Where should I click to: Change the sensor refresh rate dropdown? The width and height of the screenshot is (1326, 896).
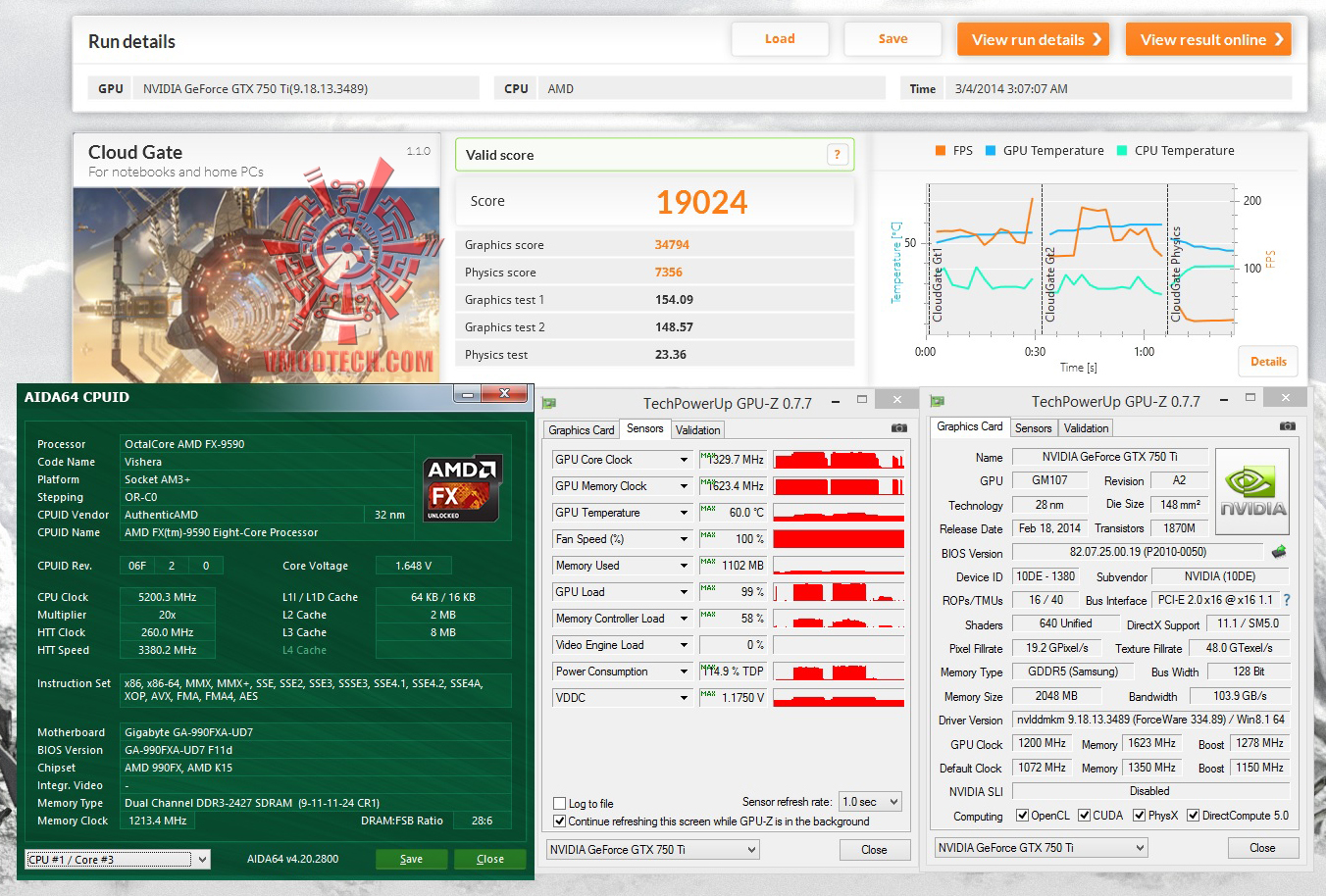[871, 802]
